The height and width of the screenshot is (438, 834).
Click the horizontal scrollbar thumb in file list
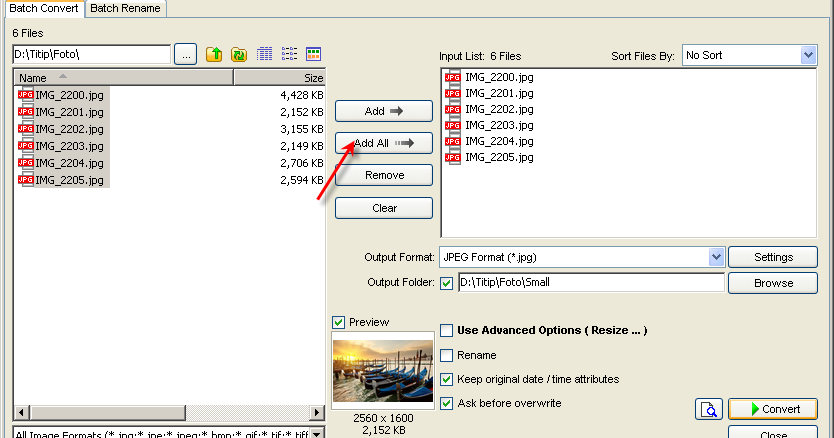point(108,412)
